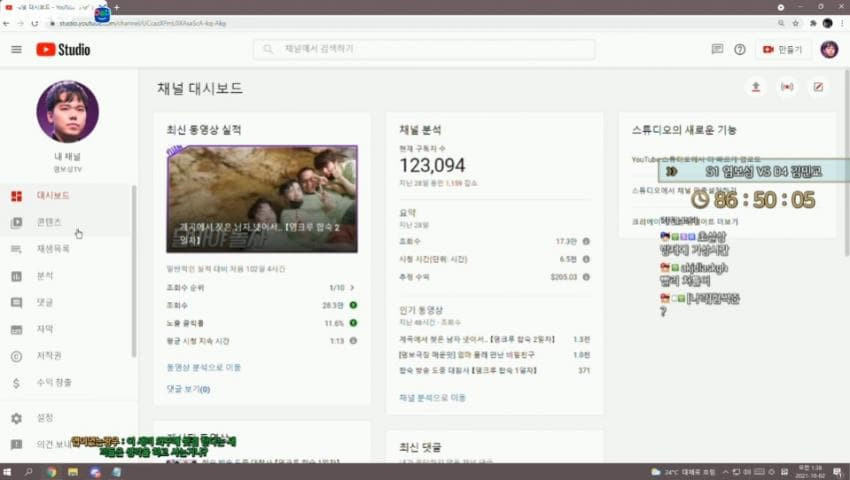This screenshot has width=850, height=480.
Task: Click the weather widget in taskbar
Action: [683, 472]
